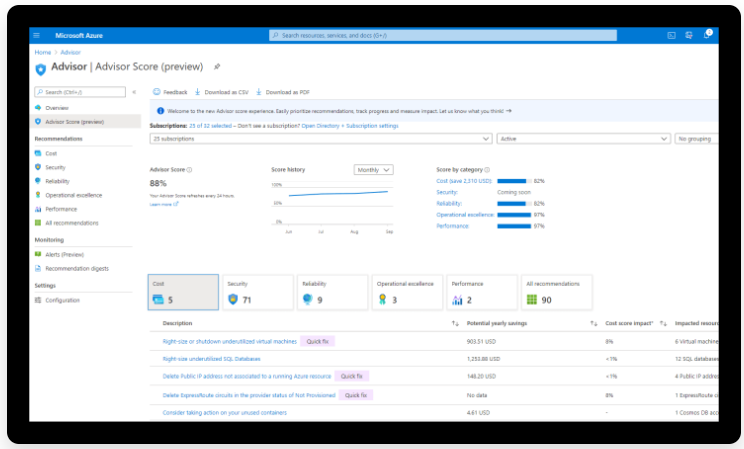Expand the 25 subscriptions dropdown
744x449 pixels.
[320, 139]
